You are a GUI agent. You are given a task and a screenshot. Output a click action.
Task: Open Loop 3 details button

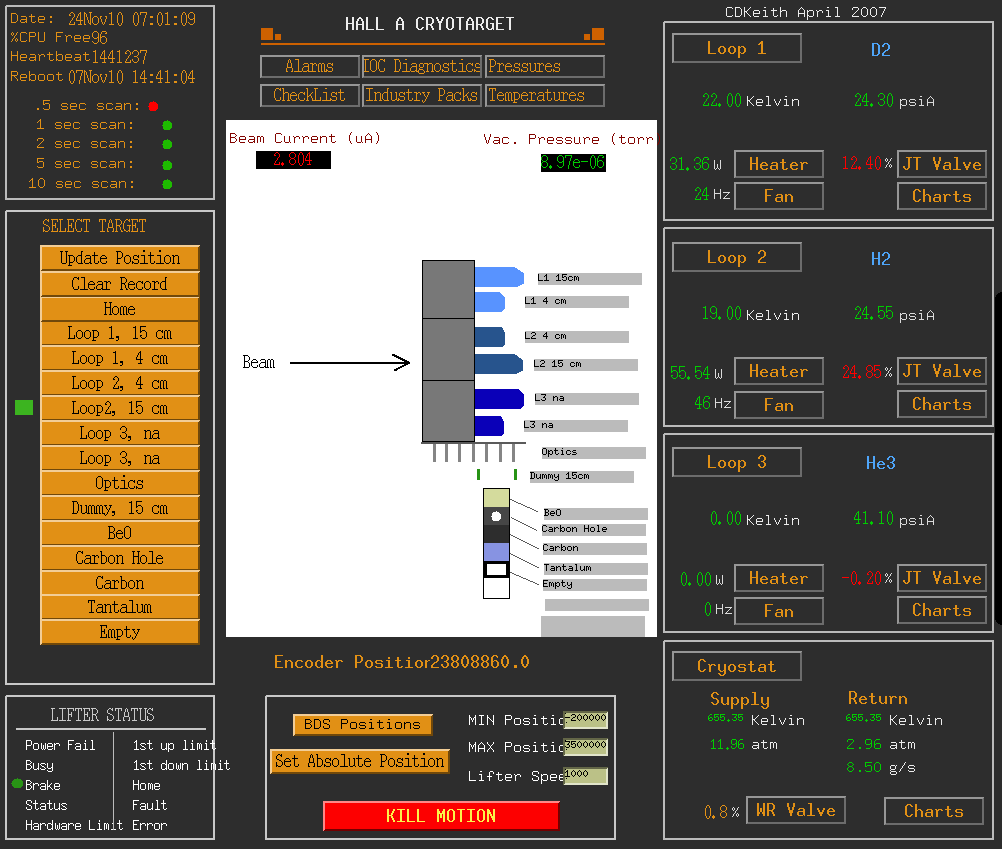[x=737, y=463]
